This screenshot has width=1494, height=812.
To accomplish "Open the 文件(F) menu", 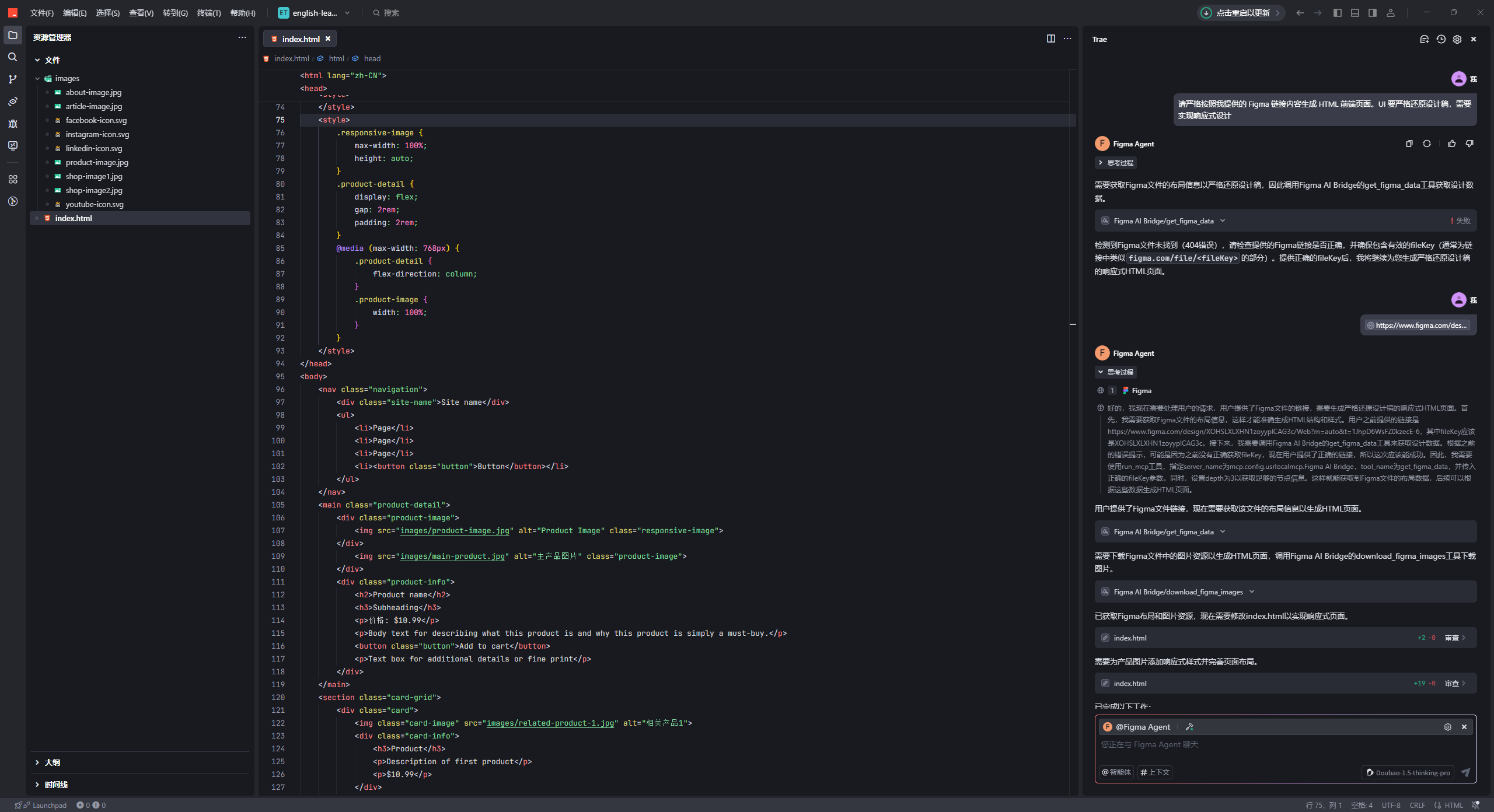I will click(x=42, y=13).
